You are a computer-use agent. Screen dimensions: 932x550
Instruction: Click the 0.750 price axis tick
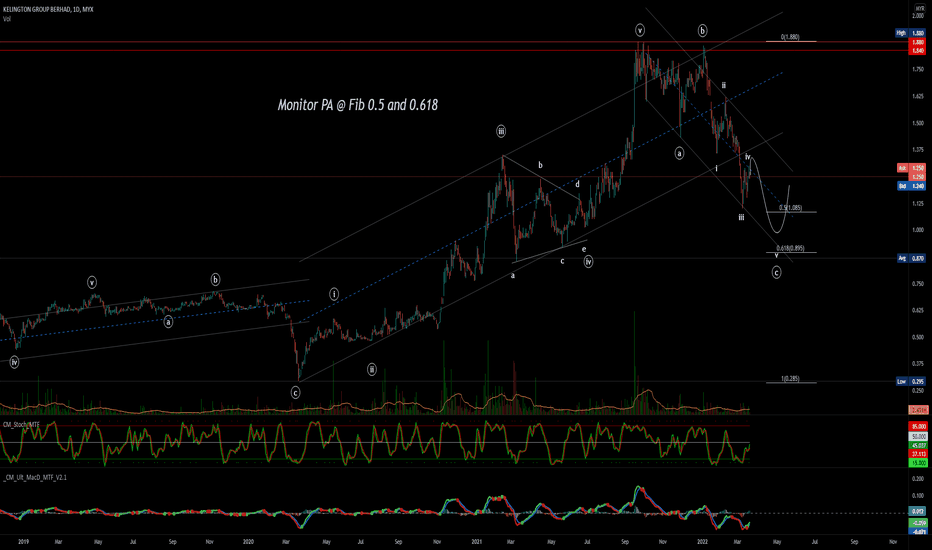pos(918,284)
